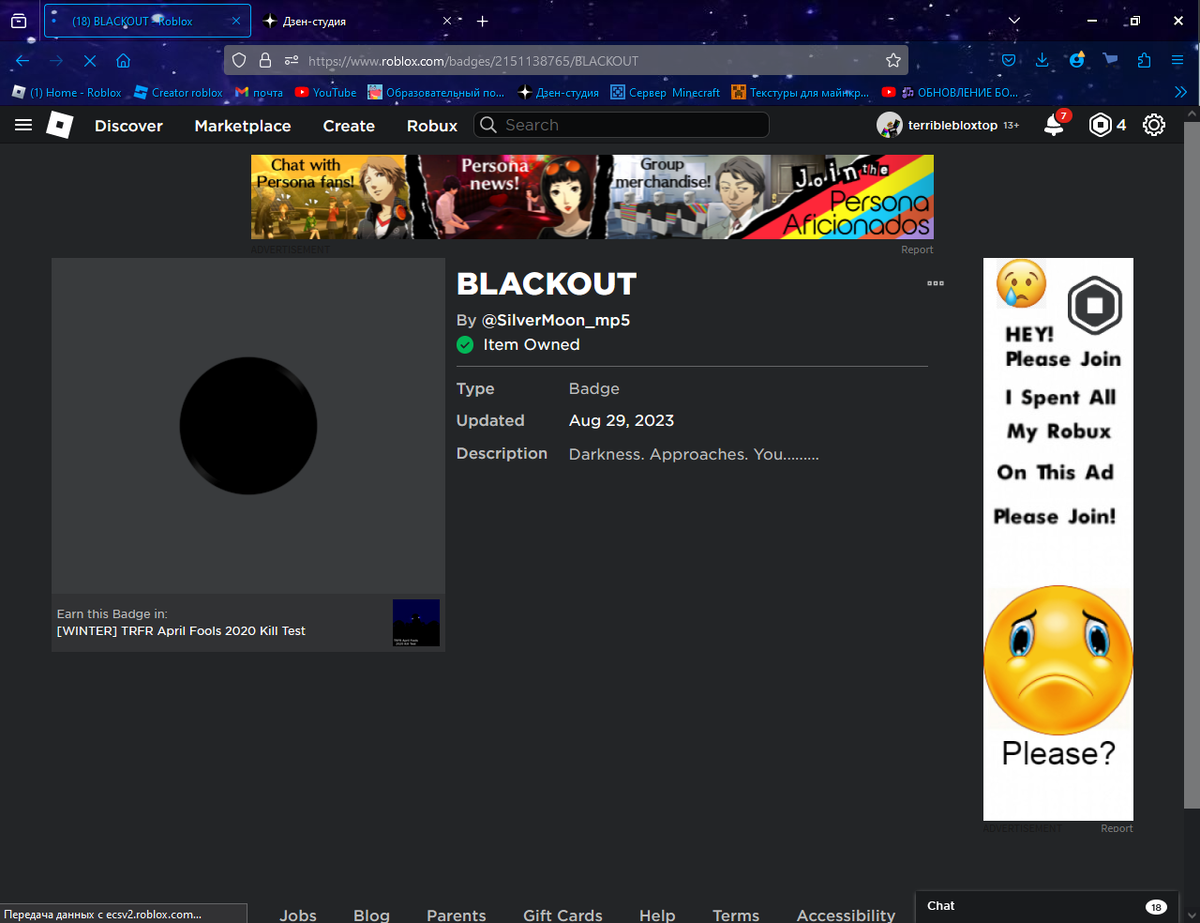Open the Gift Cards footer link
The width and height of the screenshot is (1200, 923).
563,915
